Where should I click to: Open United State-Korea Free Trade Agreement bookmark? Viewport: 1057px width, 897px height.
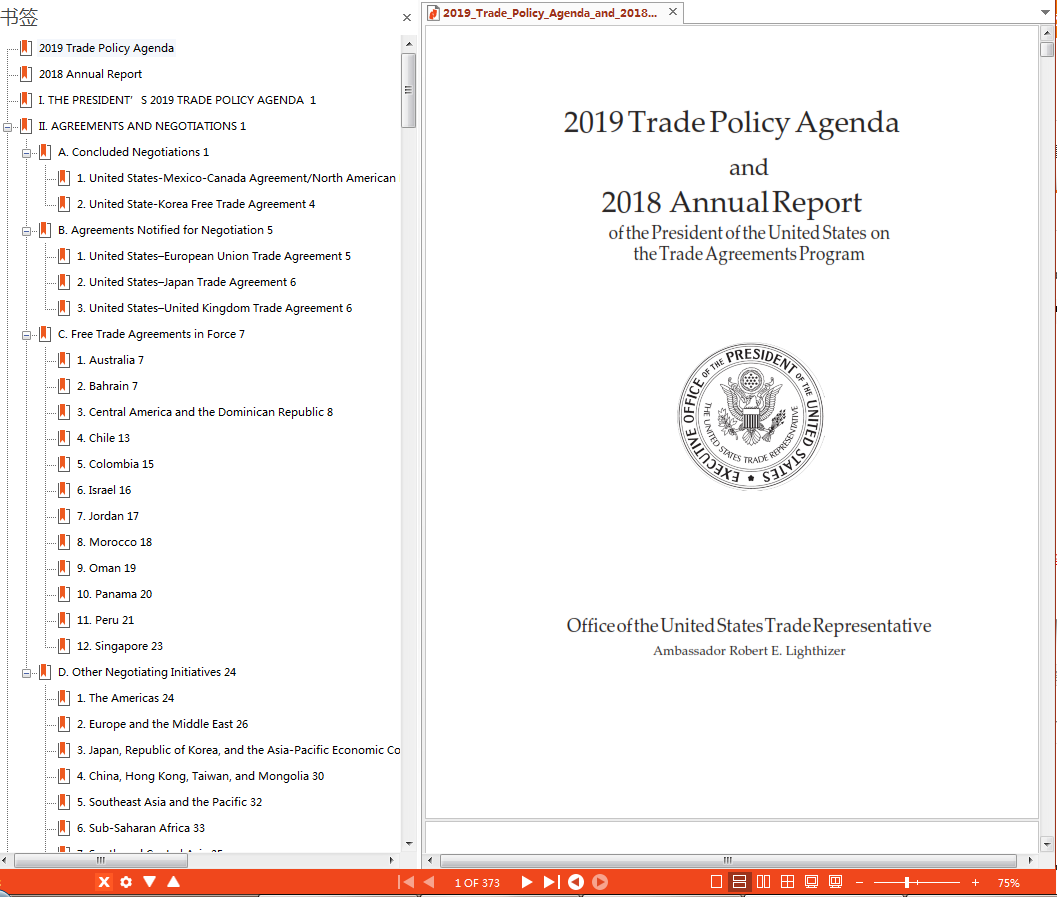[x=195, y=204]
